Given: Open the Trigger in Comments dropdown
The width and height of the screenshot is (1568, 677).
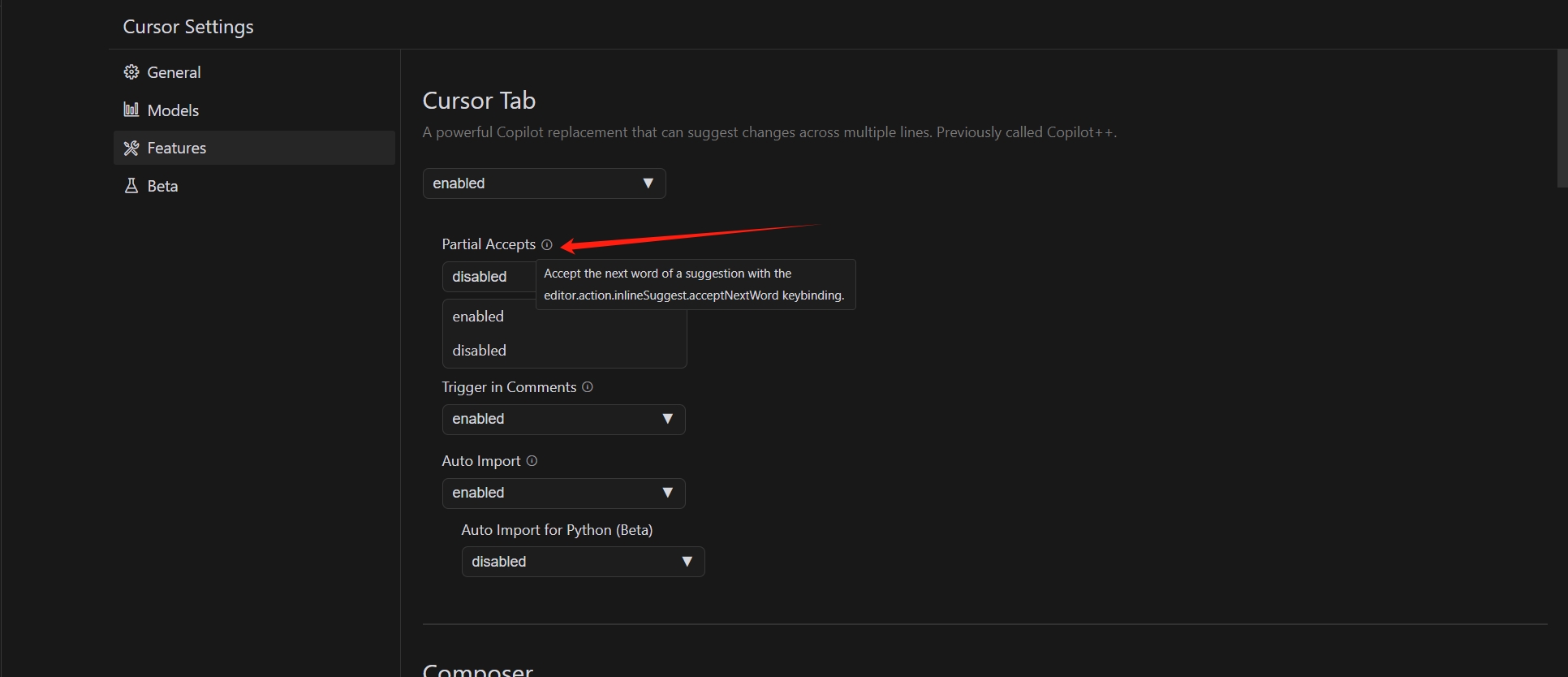Looking at the screenshot, I should coord(563,420).
